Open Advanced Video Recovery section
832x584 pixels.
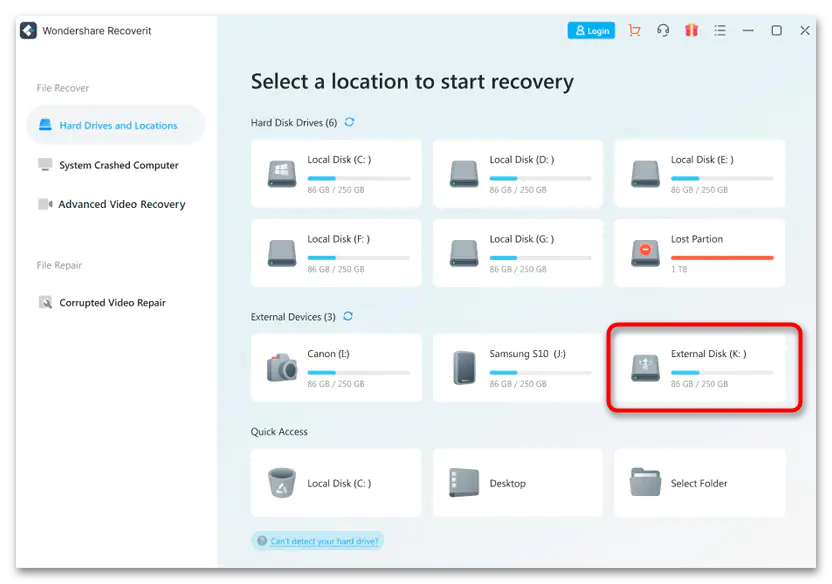click(120, 204)
